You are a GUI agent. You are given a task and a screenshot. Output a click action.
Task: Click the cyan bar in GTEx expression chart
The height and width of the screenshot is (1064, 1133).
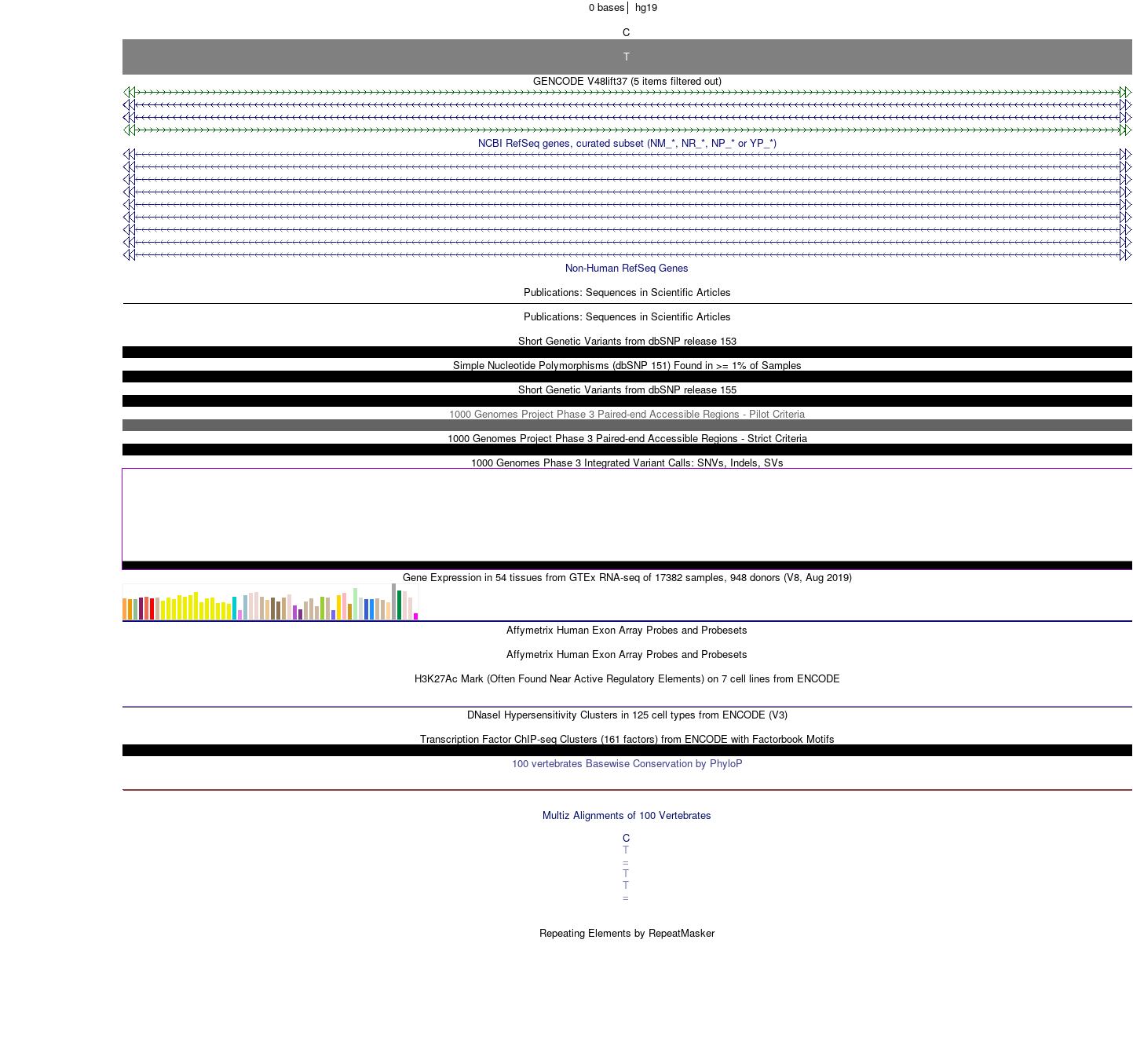234,608
